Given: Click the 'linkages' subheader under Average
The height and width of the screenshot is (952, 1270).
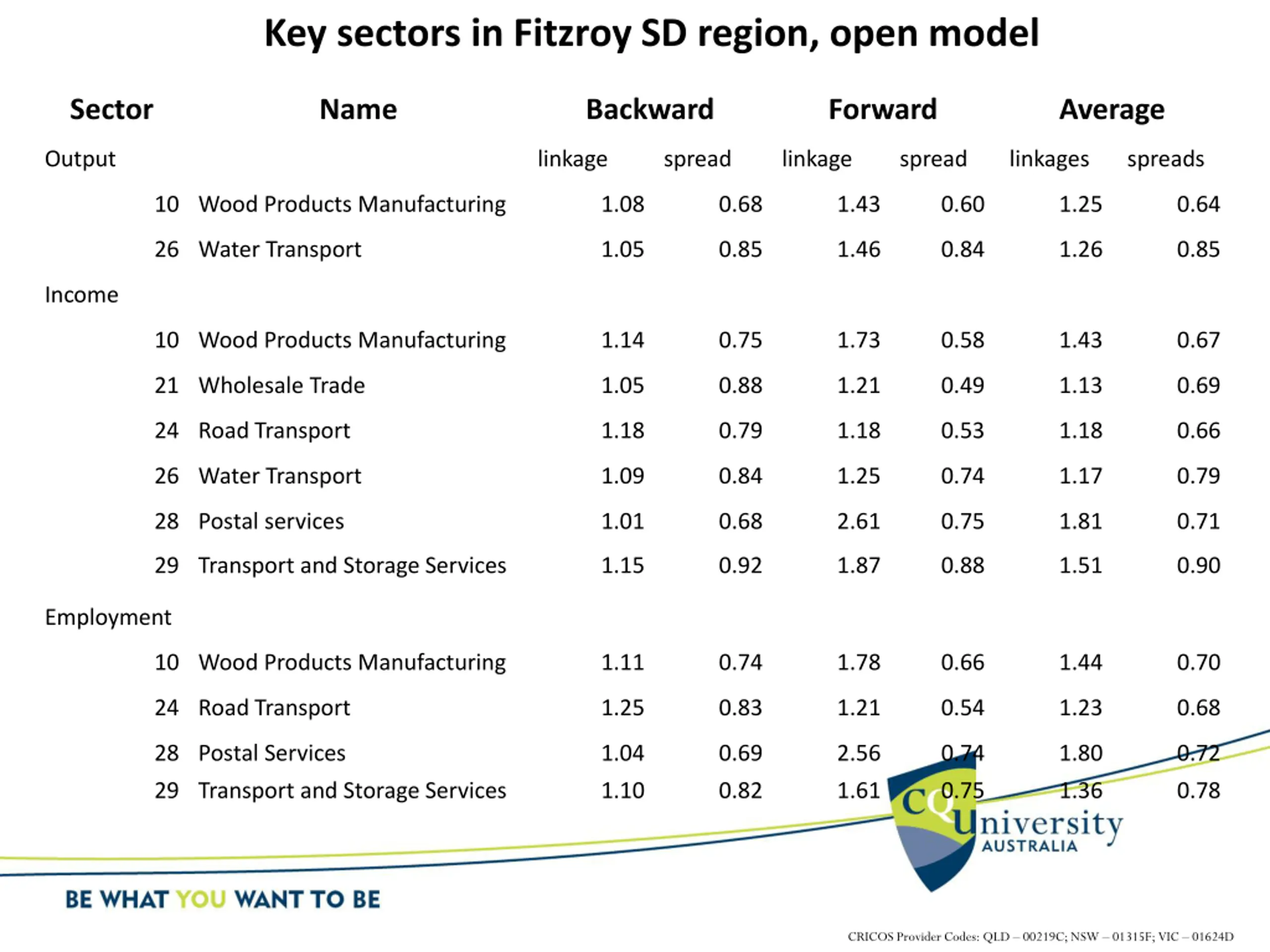Looking at the screenshot, I should [x=1049, y=160].
